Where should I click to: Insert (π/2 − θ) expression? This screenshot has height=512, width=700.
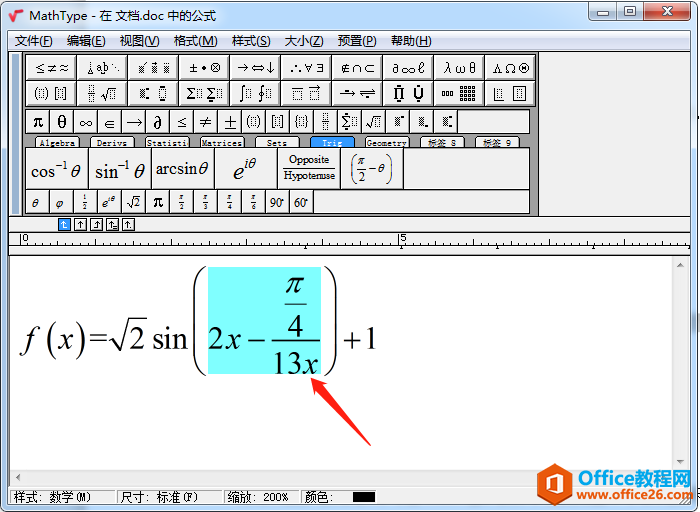pos(372,169)
